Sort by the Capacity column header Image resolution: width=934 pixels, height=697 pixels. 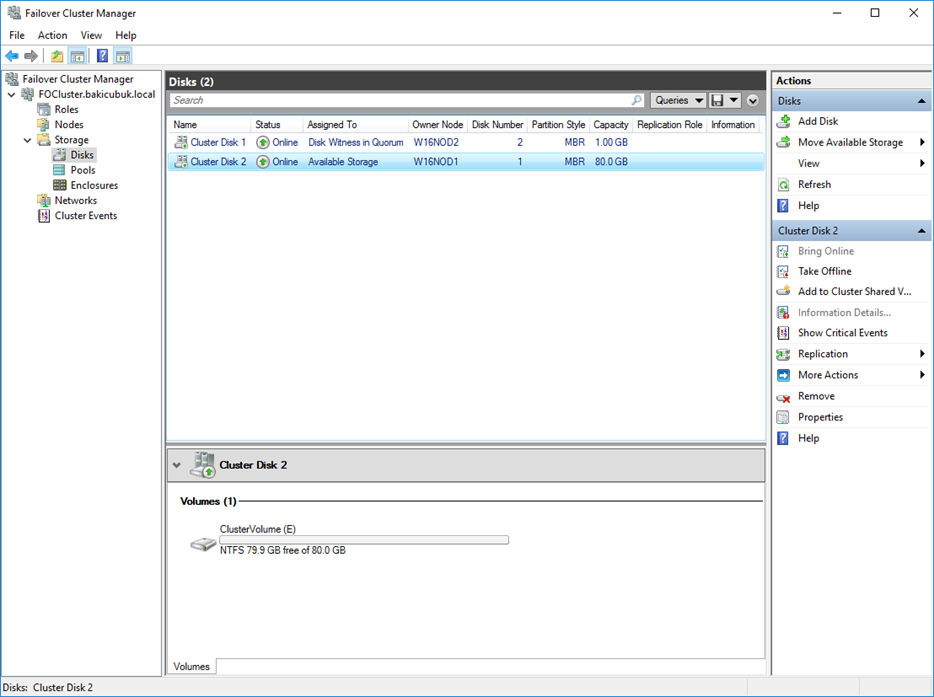tap(611, 125)
